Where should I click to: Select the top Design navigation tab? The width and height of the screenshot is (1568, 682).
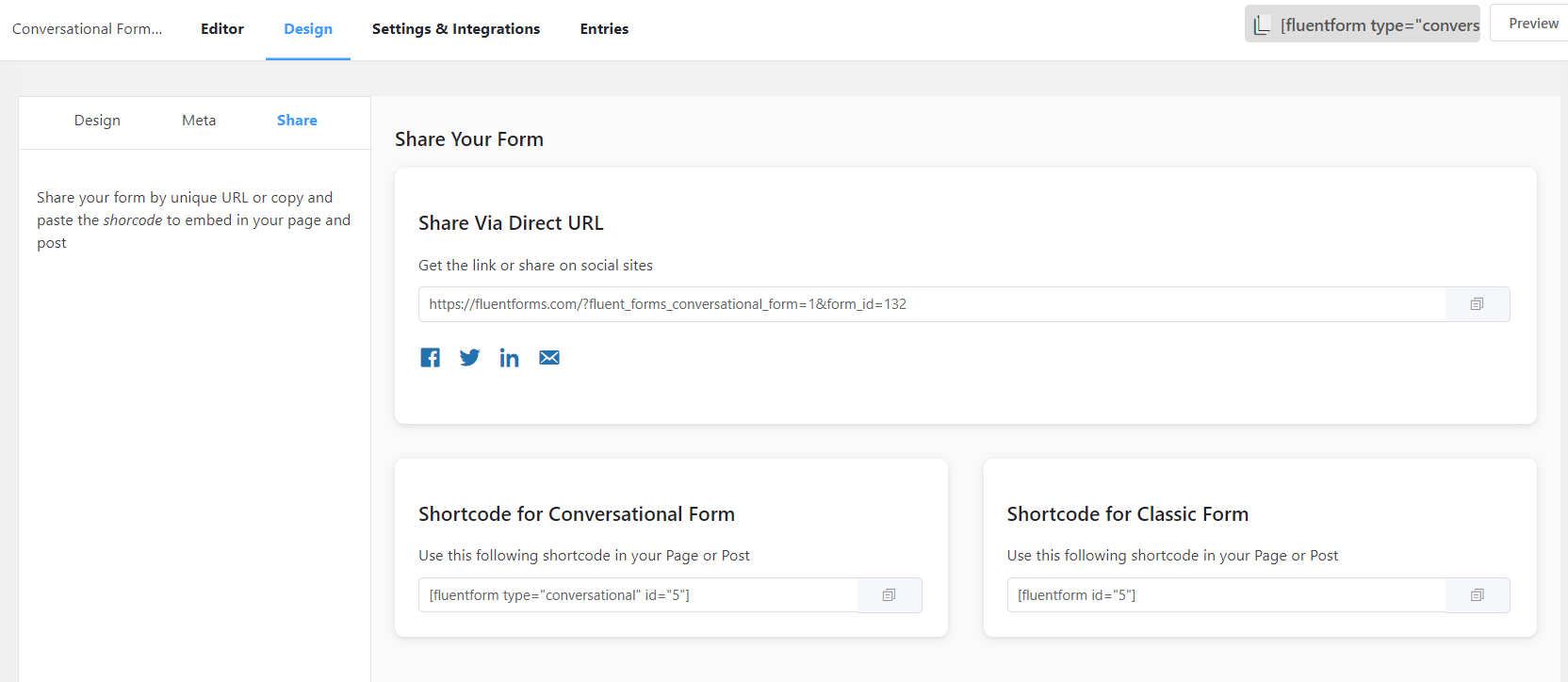click(308, 29)
